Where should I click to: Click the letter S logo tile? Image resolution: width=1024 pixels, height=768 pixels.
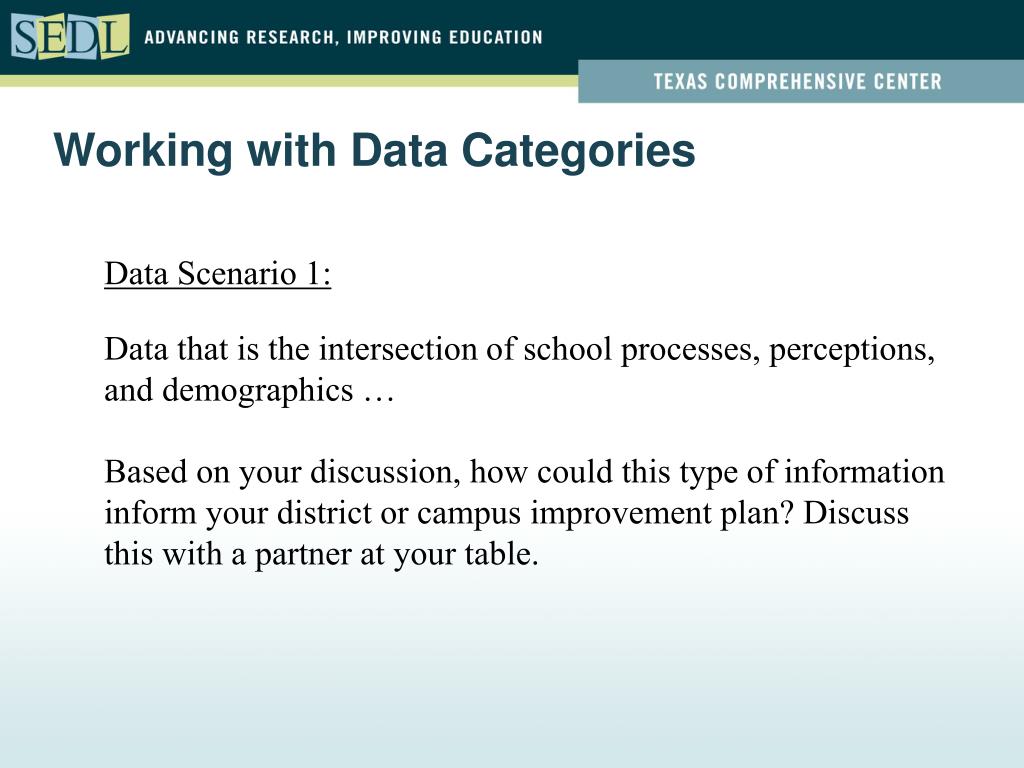point(25,38)
